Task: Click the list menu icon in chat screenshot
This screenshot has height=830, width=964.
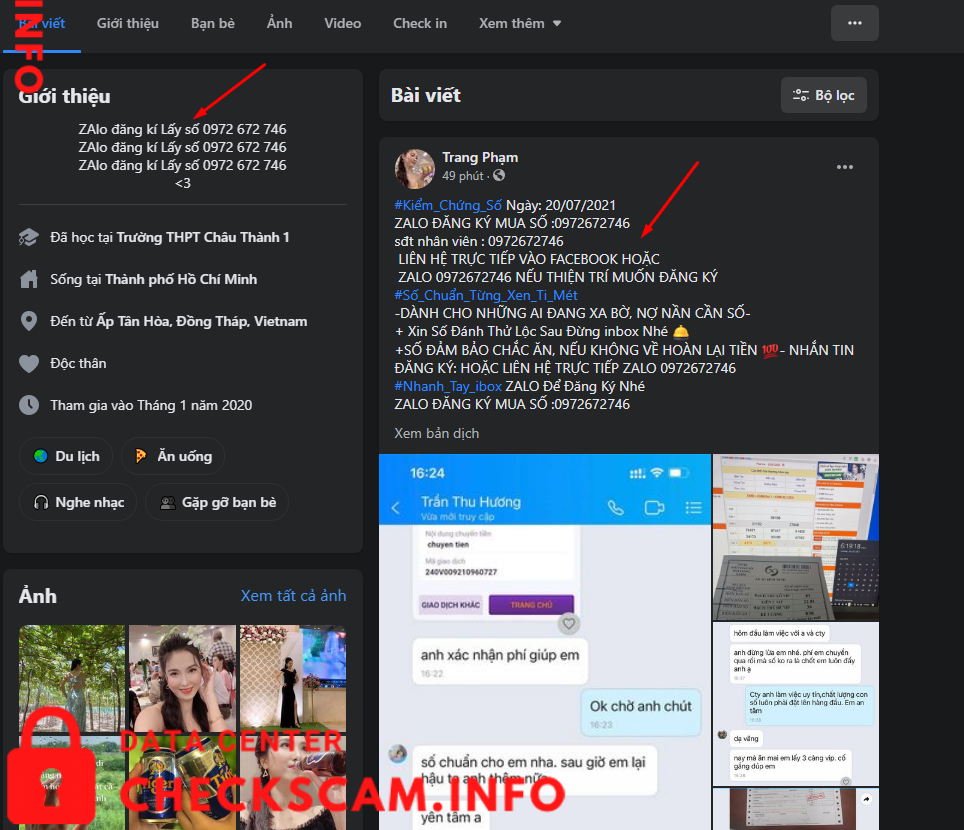Action: pyautogui.click(x=693, y=508)
